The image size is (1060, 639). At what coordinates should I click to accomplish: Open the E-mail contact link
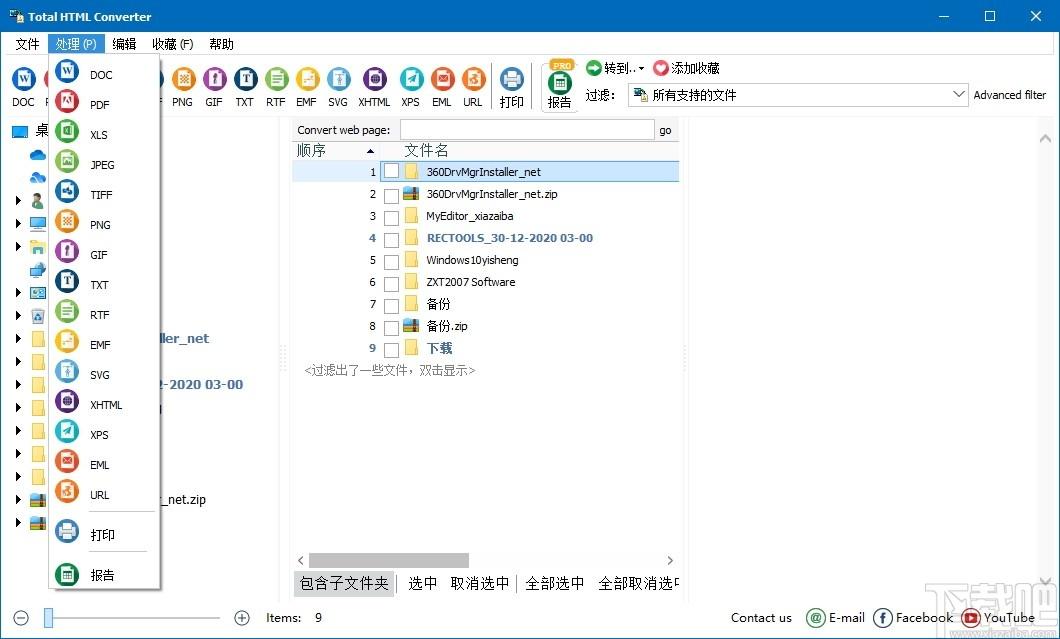836,617
